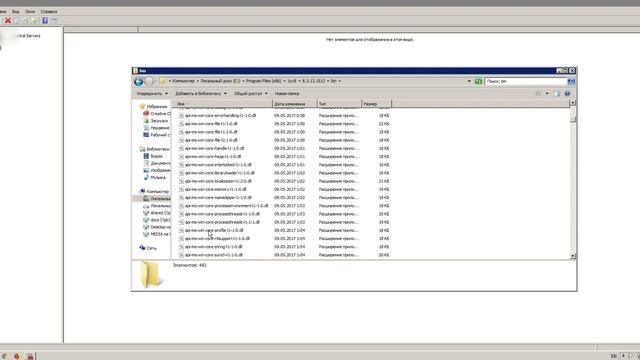Click the blue help icon in Explorer toolbar
Image resolution: width=640 pixels, height=360 pixels.
pyautogui.click(x=567, y=93)
